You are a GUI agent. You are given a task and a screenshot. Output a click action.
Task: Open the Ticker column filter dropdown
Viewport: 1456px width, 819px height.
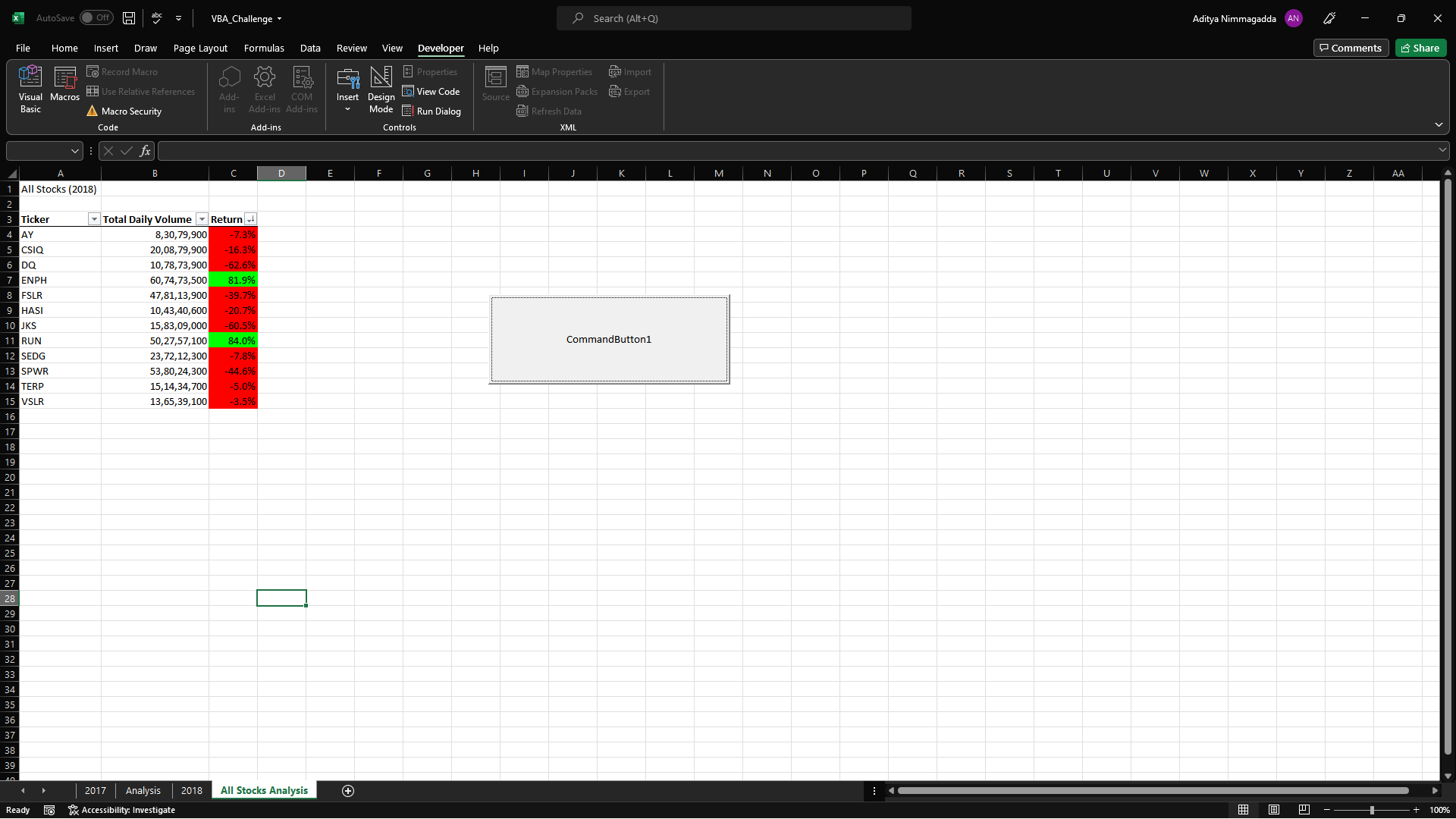[94, 219]
